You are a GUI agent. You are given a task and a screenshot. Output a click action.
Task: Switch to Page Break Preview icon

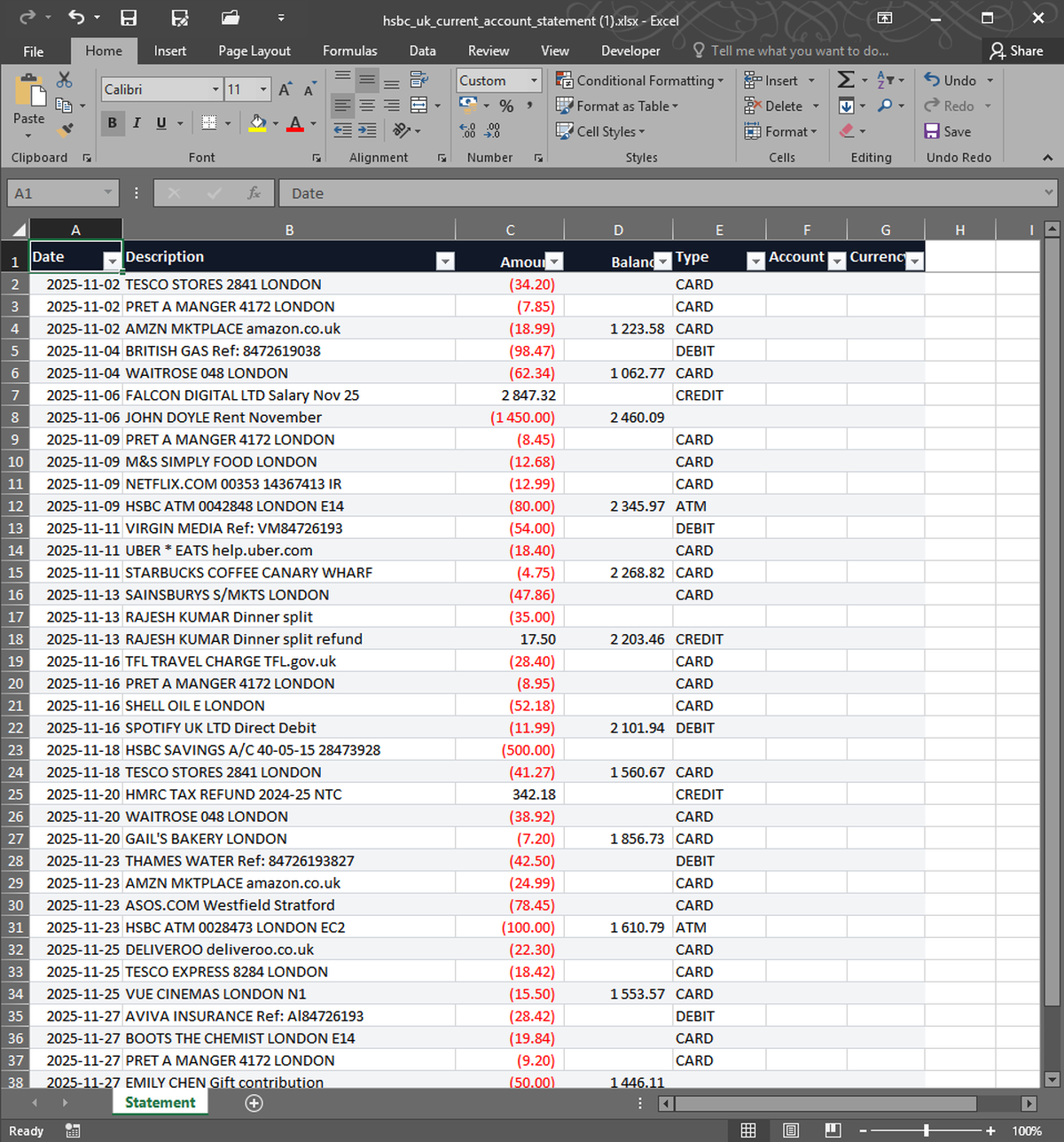833,1130
